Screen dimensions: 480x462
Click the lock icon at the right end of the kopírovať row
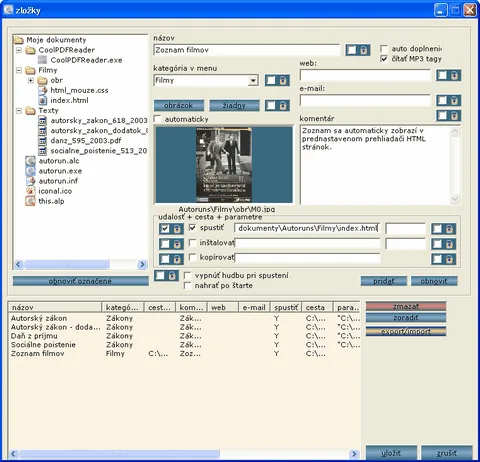point(449,259)
